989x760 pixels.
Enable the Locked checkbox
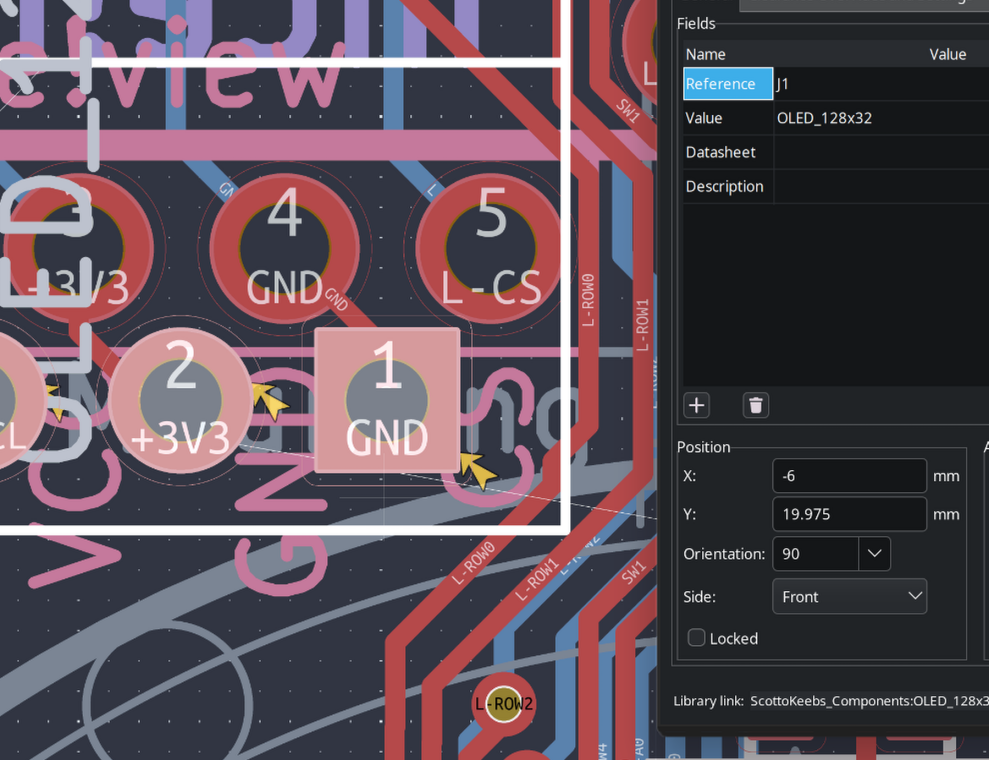tap(697, 638)
